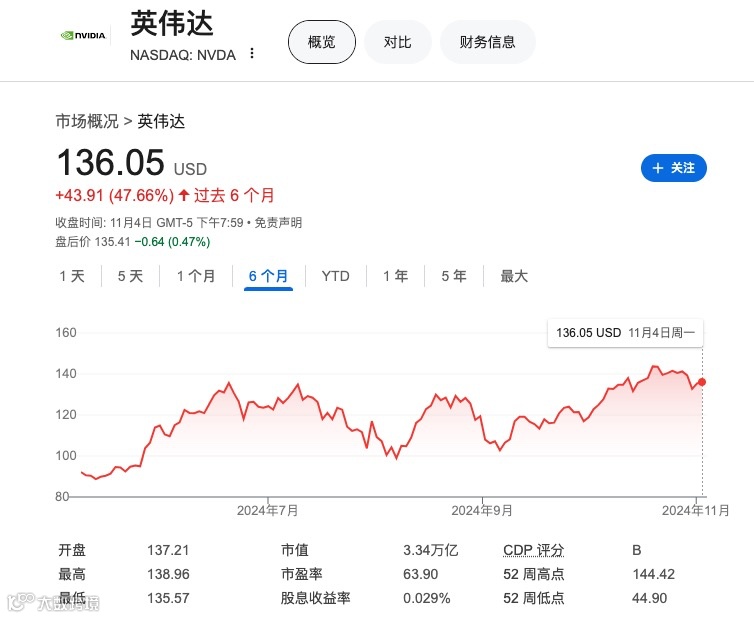
Task: Select the 5 天 time range
Action: [x=130, y=276]
